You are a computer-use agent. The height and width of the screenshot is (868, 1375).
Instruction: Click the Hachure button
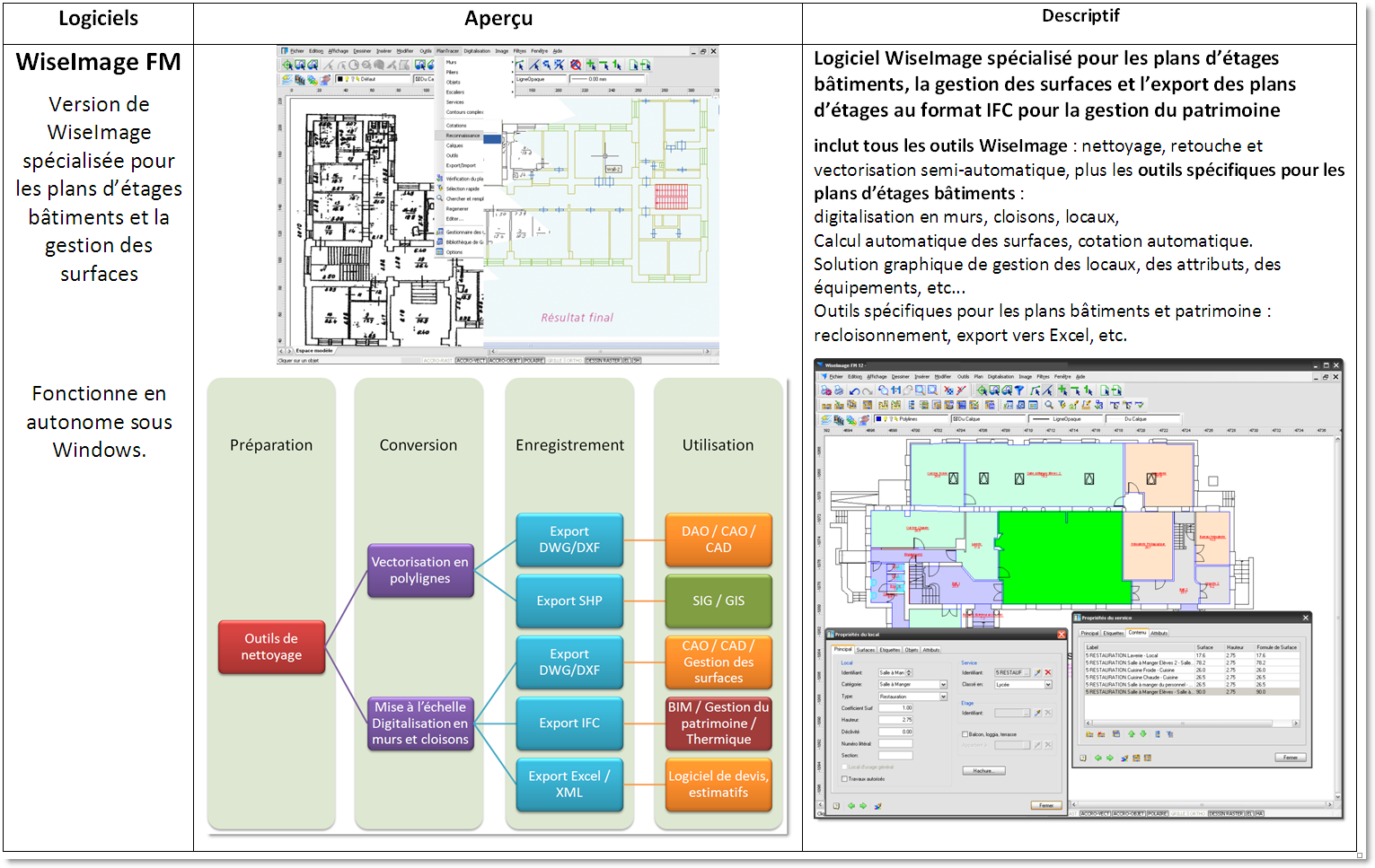(x=983, y=770)
